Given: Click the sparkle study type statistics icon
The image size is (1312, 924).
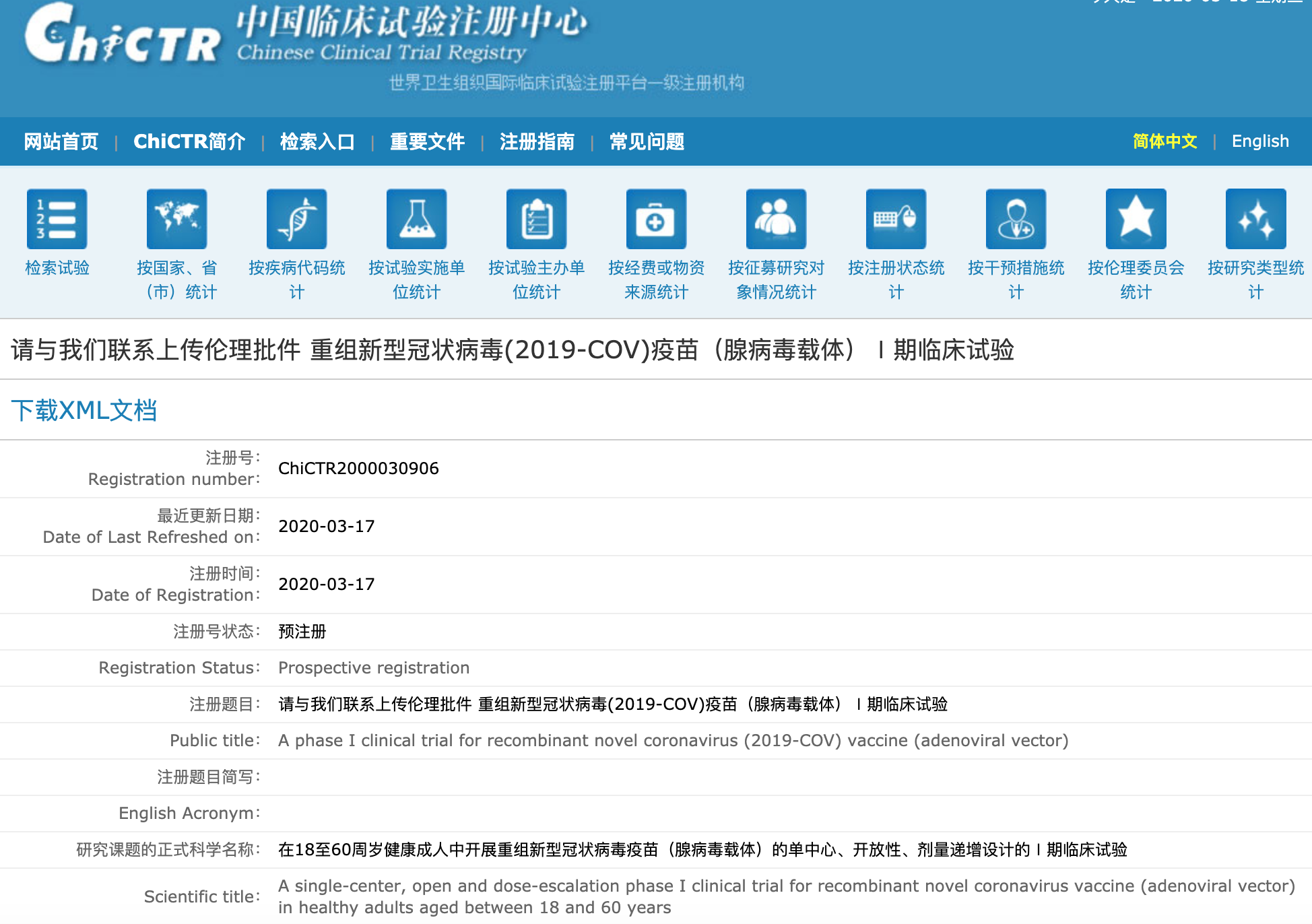Looking at the screenshot, I should pos(1256,219).
